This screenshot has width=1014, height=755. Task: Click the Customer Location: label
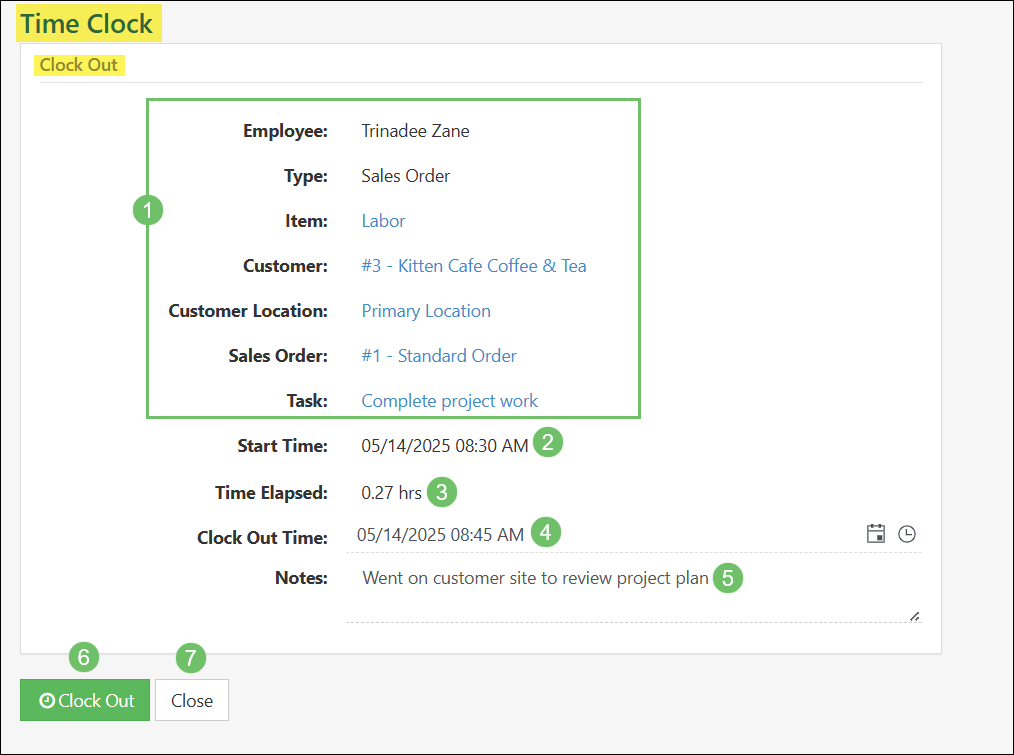(248, 311)
